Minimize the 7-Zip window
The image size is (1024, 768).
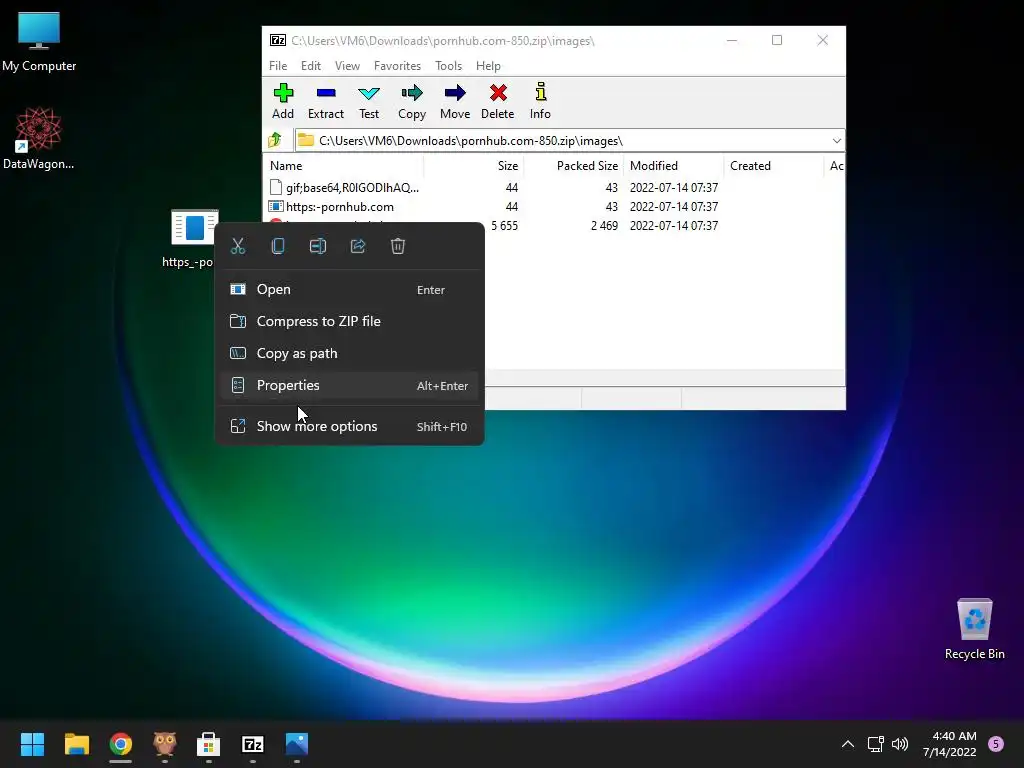(732, 40)
